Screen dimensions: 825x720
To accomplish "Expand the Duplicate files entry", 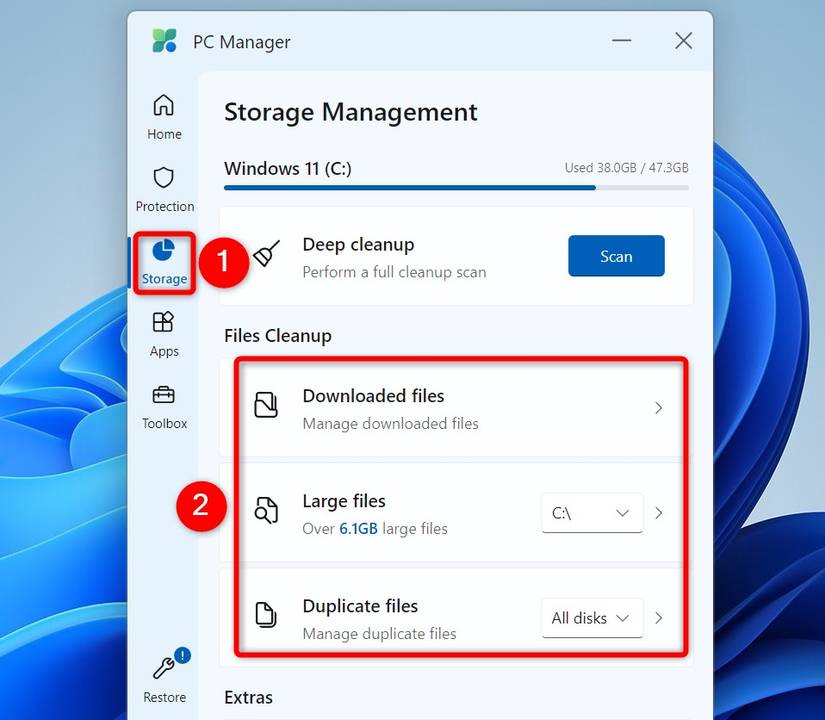I will pos(658,618).
